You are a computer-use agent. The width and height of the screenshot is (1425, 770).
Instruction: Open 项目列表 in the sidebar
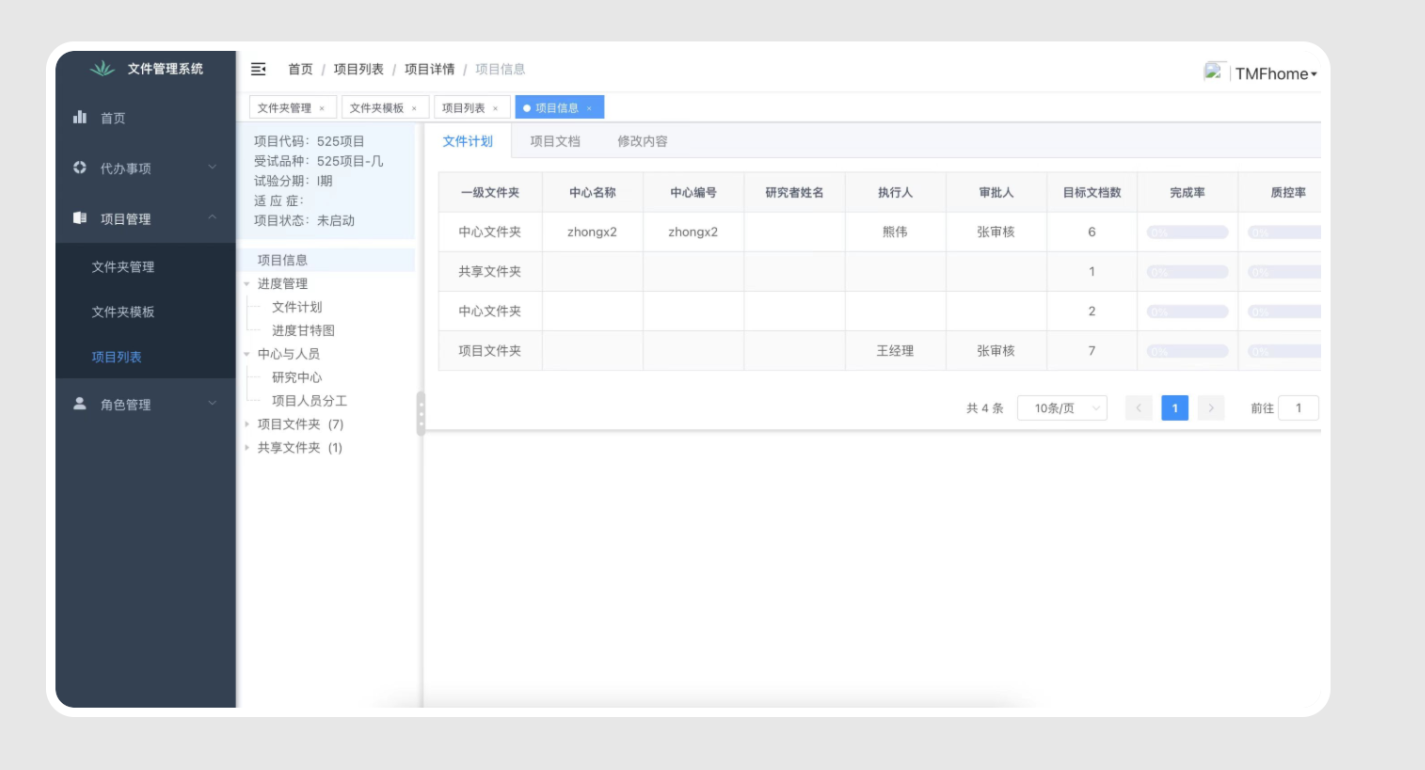pos(117,357)
